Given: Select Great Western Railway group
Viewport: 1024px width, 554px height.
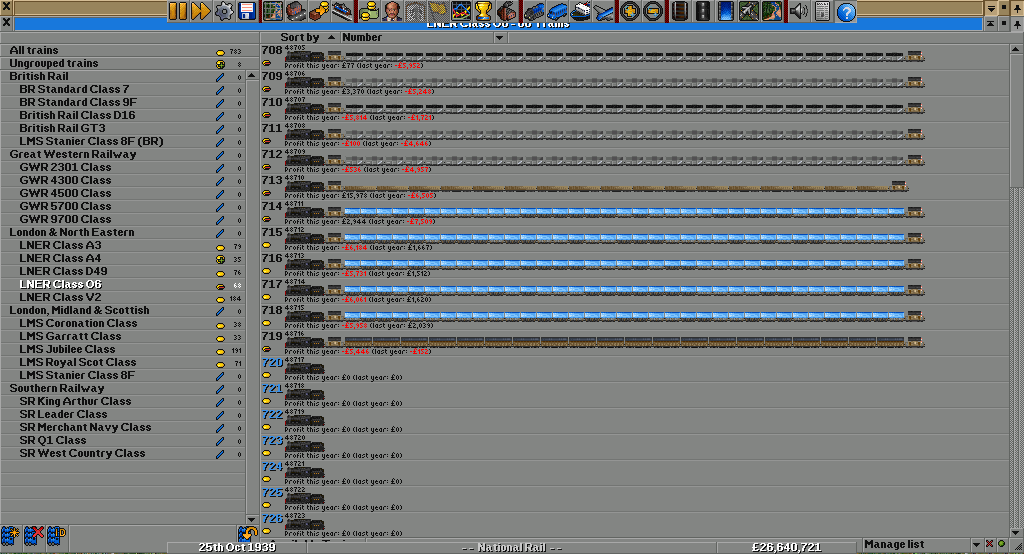Looking at the screenshot, I should 123,154.
